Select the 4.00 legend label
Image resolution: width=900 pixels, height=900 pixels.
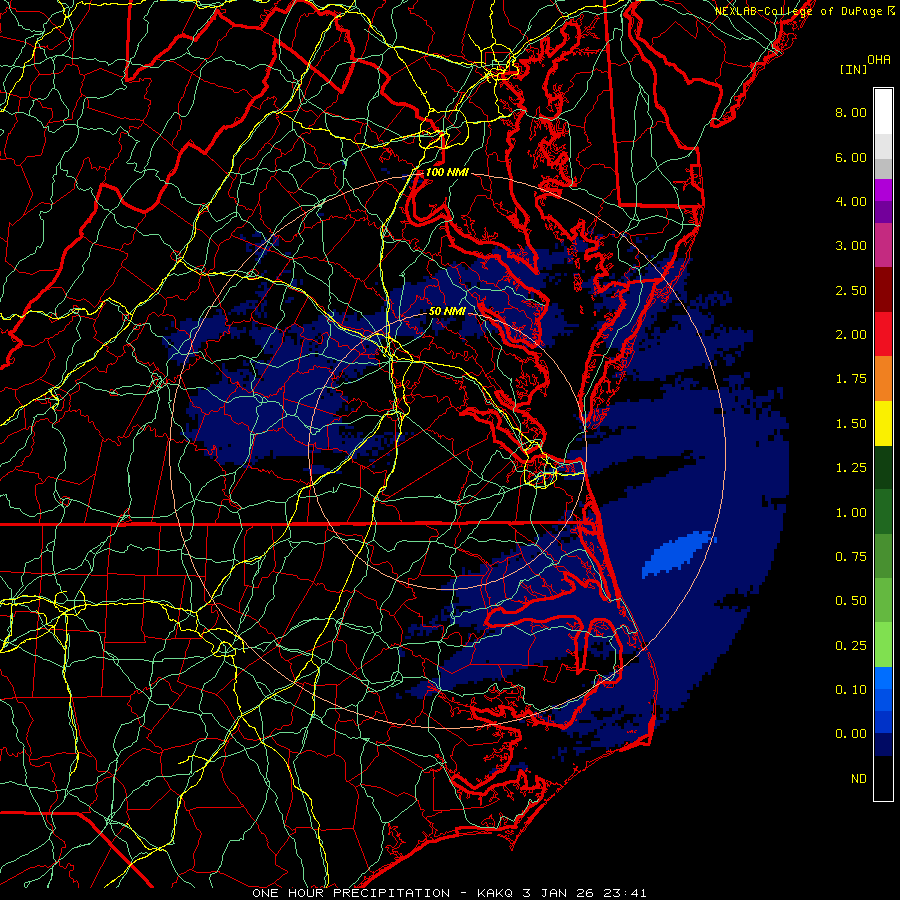[x=851, y=201]
